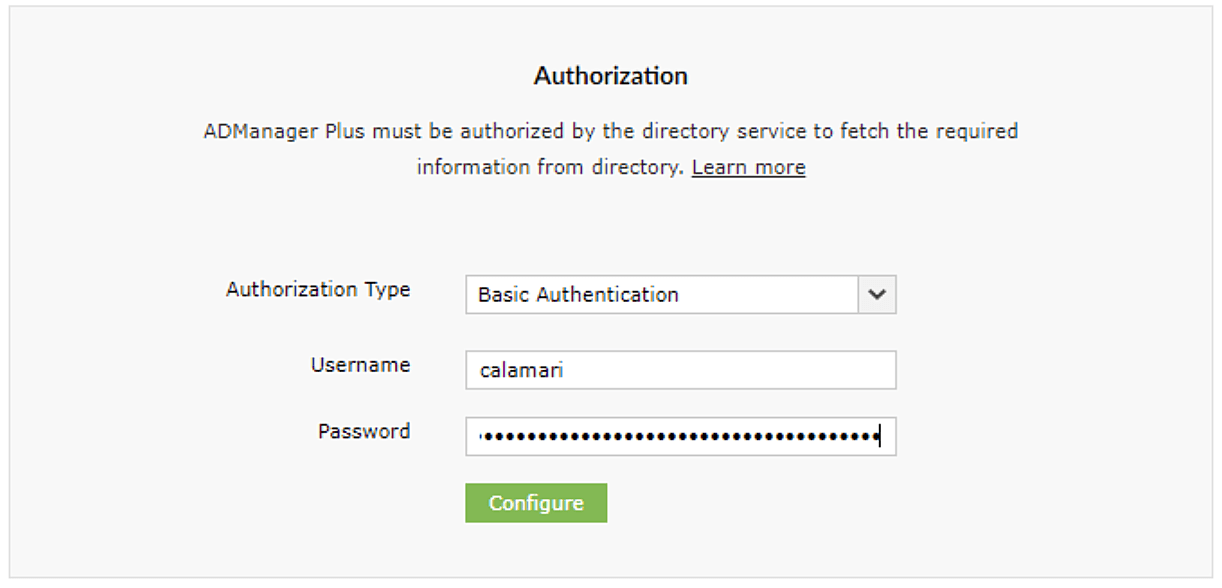Click the 'ADManager Plus' text in description
Image resolution: width=1222 pixels, height=588 pixels.
[x=266, y=131]
